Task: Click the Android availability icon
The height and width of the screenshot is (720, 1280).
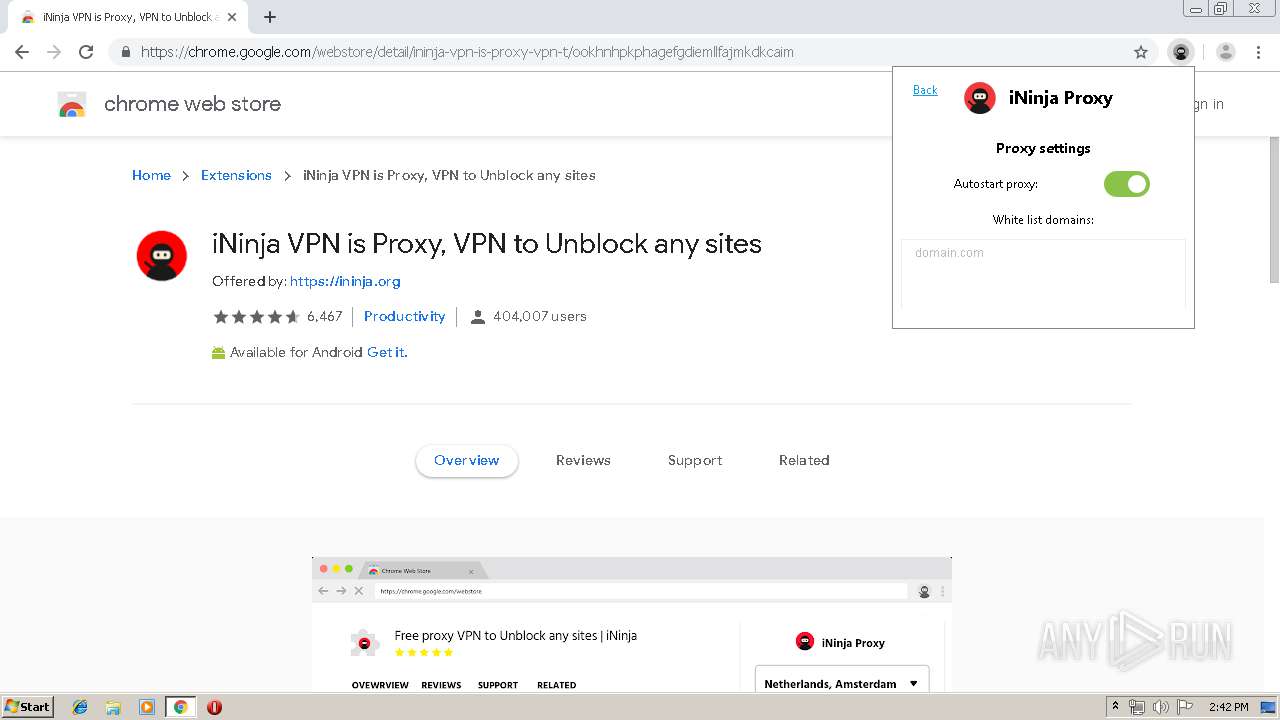Action: pos(218,353)
